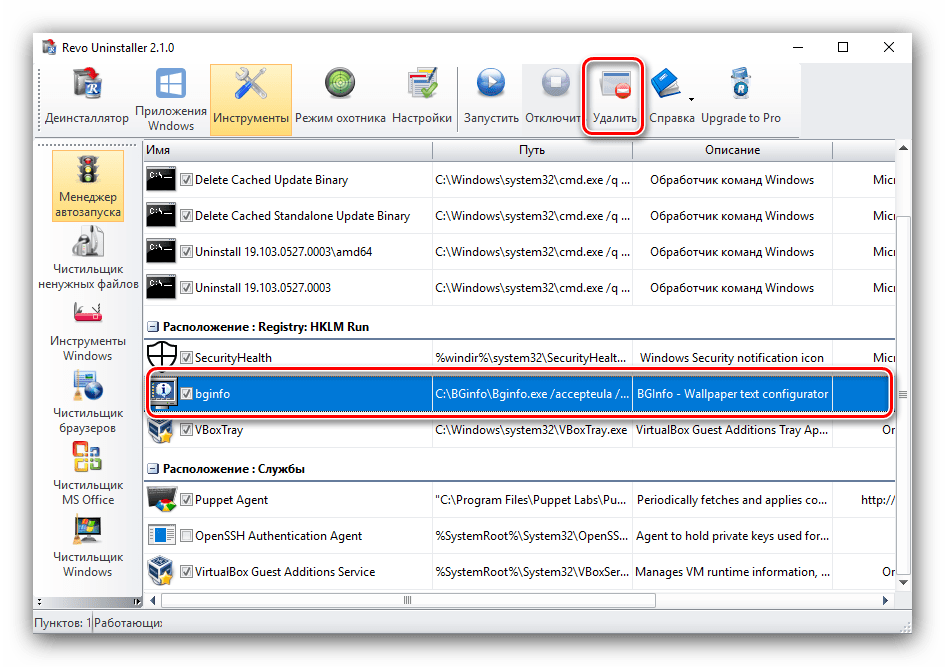Viewport: 945px width, 667px height.
Task: Sort list by Путь column header
Action: click(532, 150)
